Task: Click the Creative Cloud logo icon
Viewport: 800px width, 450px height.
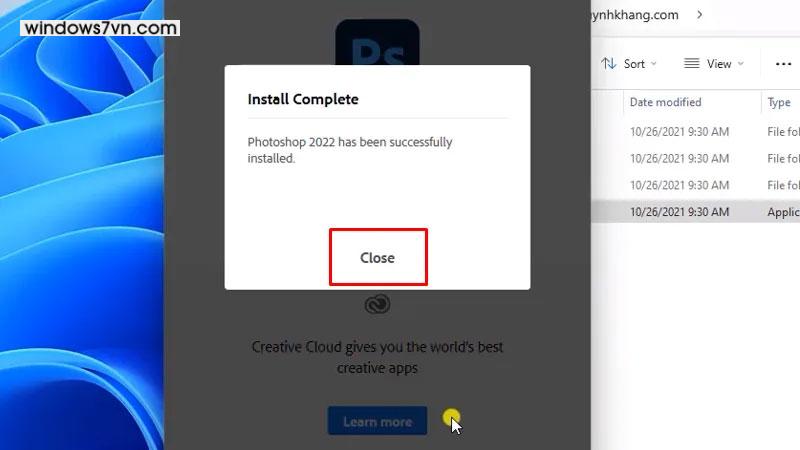Action: (377, 304)
